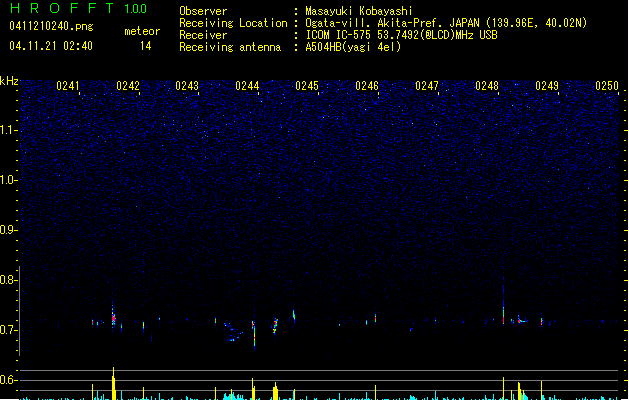Click the 0244 time marker
The image size is (629, 400).
point(248,86)
